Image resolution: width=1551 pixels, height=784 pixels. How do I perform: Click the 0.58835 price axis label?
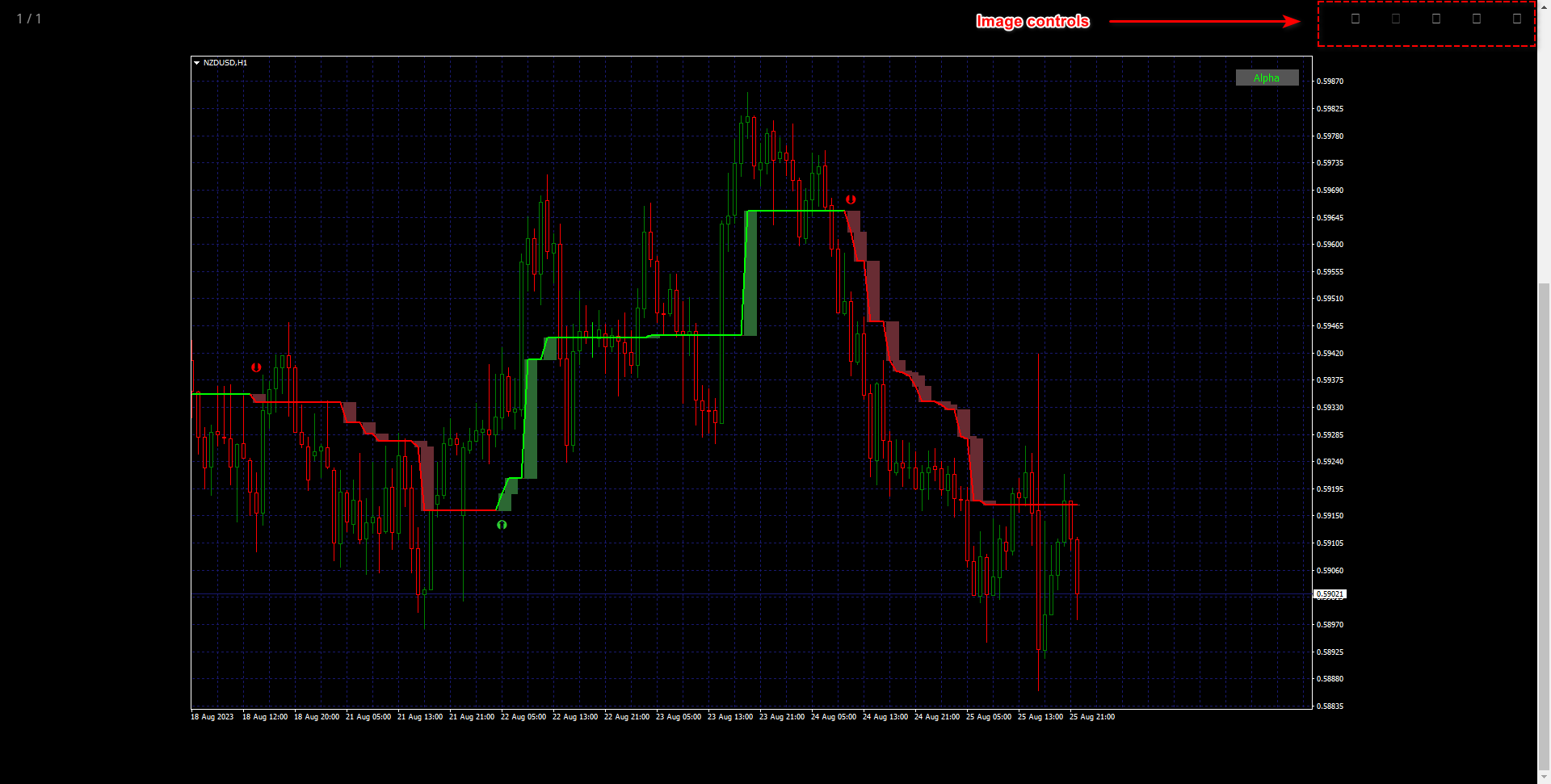[x=1330, y=706]
